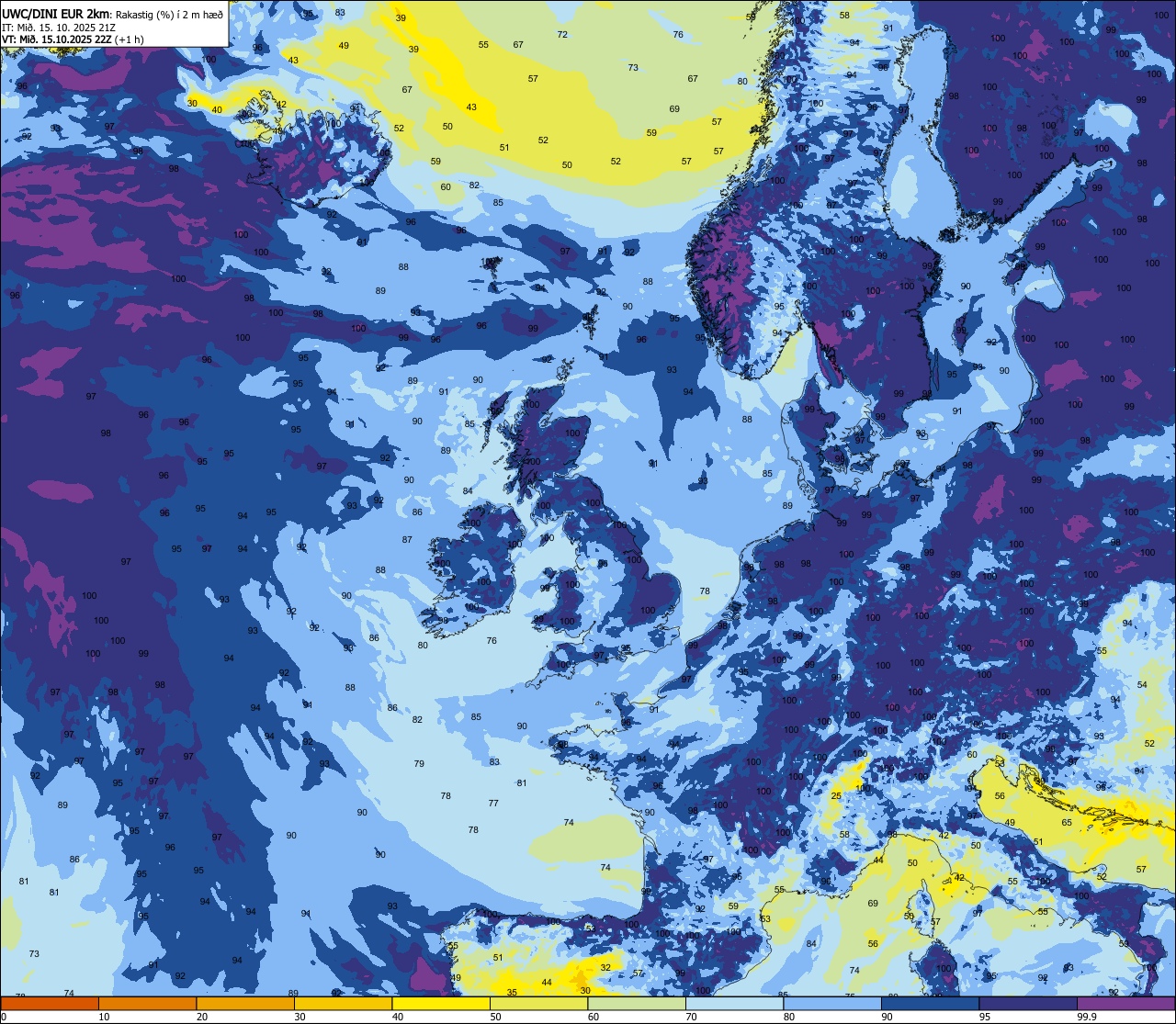
Task: Click the humidity value "72" near the top
Action: click(562, 35)
